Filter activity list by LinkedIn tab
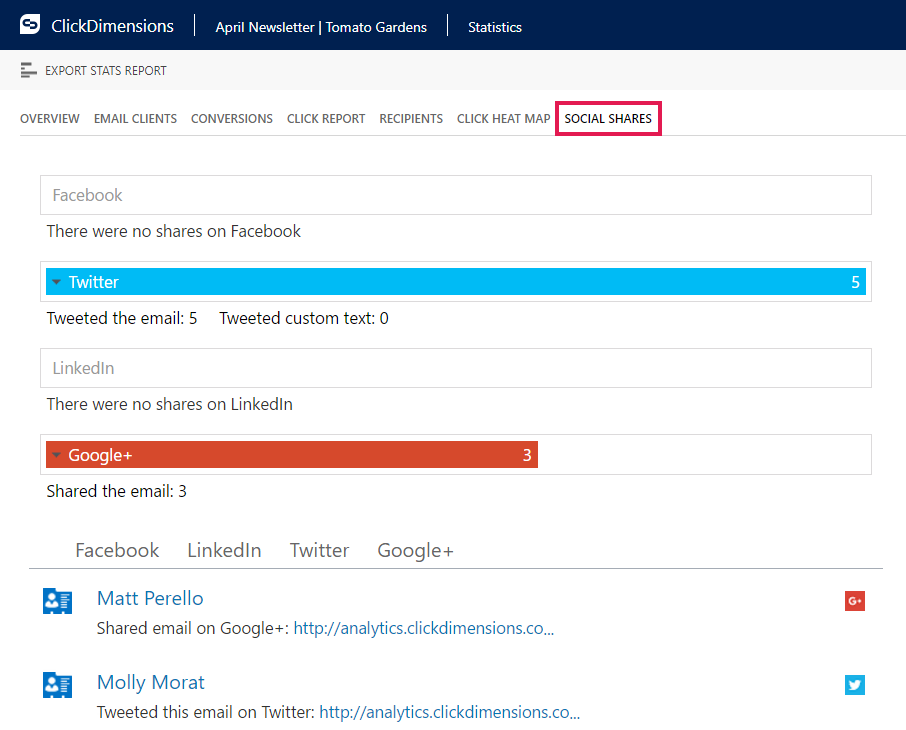906x730 pixels. [x=224, y=550]
